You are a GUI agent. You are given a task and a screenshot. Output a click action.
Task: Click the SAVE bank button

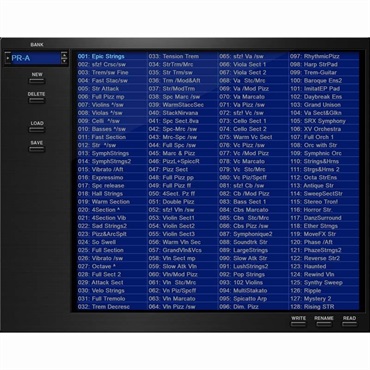click(x=37, y=149)
